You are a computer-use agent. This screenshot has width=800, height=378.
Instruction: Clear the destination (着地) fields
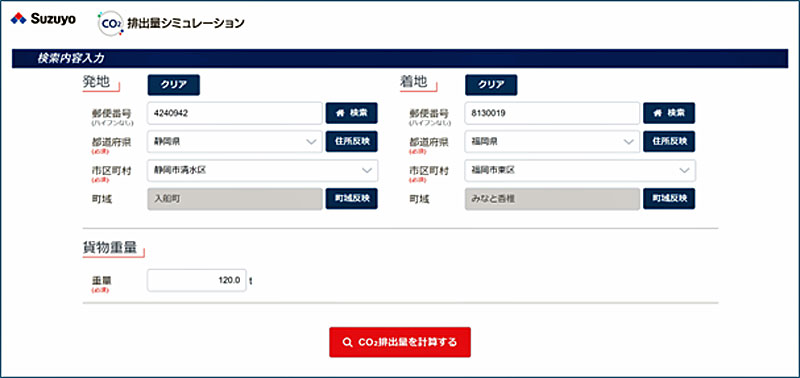[x=491, y=85]
